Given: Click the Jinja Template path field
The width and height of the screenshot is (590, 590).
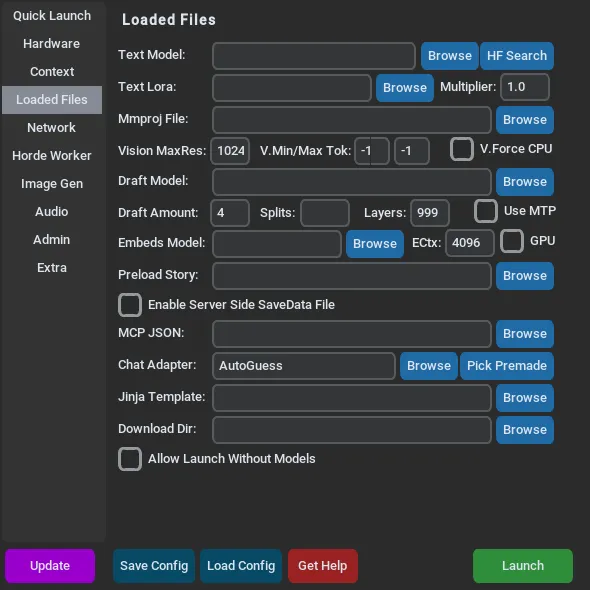Looking at the screenshot, I should (352, 398).
